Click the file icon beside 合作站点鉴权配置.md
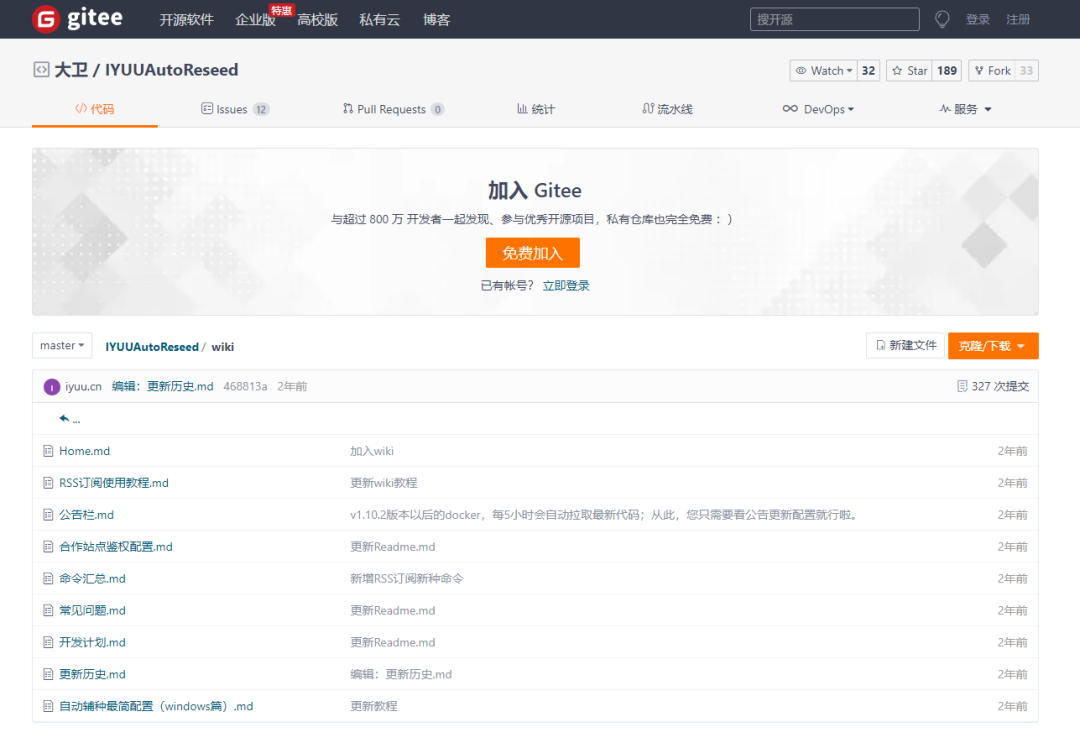The height and width of the screenshot is (743, 1080). 48,547
